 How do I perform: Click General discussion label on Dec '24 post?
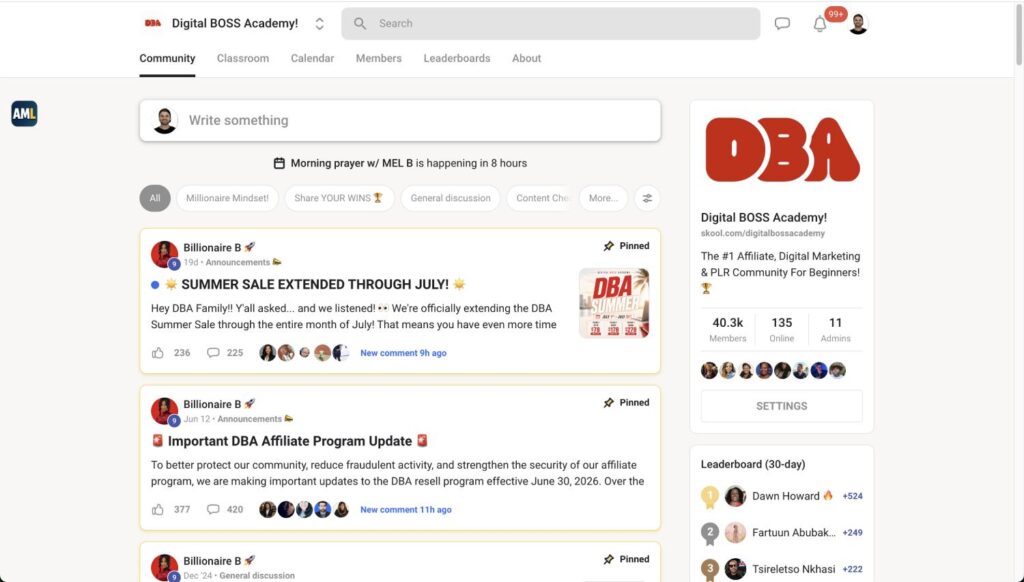(x=257, y=575)
